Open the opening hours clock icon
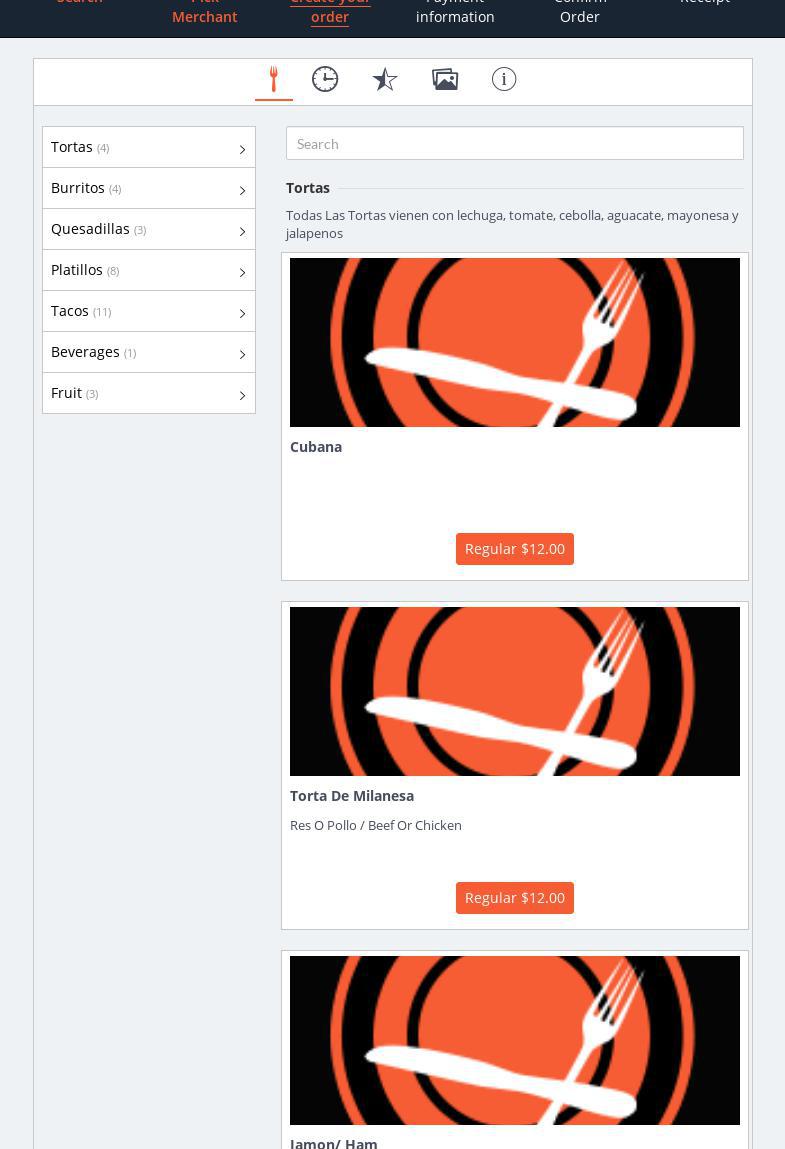785x1149 pixels. coord(325,79)
